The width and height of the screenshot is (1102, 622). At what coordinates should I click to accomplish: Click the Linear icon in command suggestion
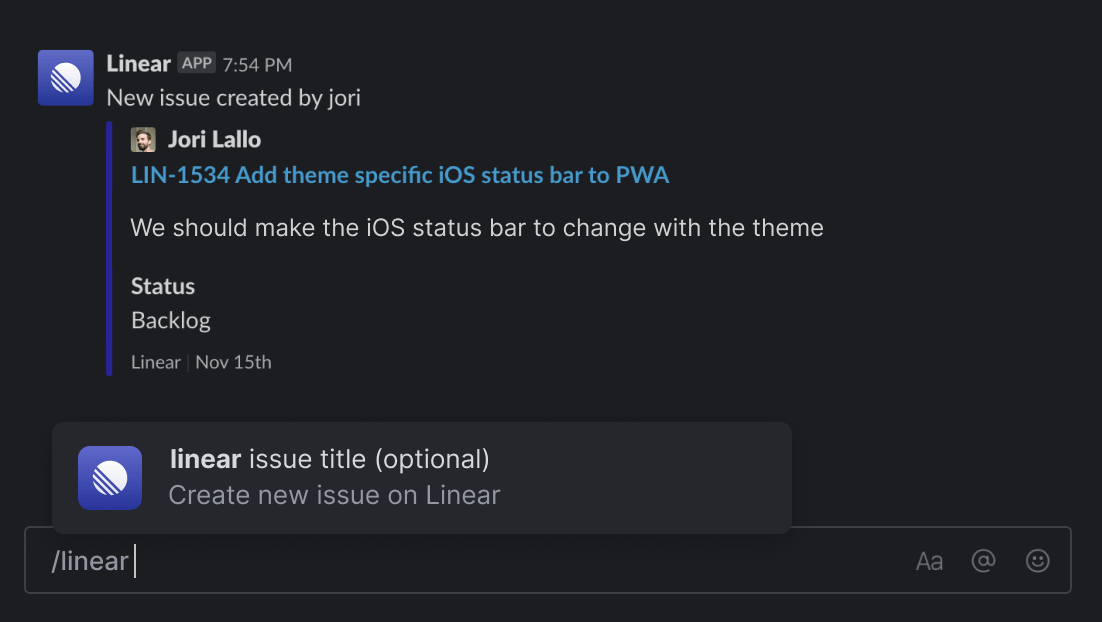pos(110,478)
